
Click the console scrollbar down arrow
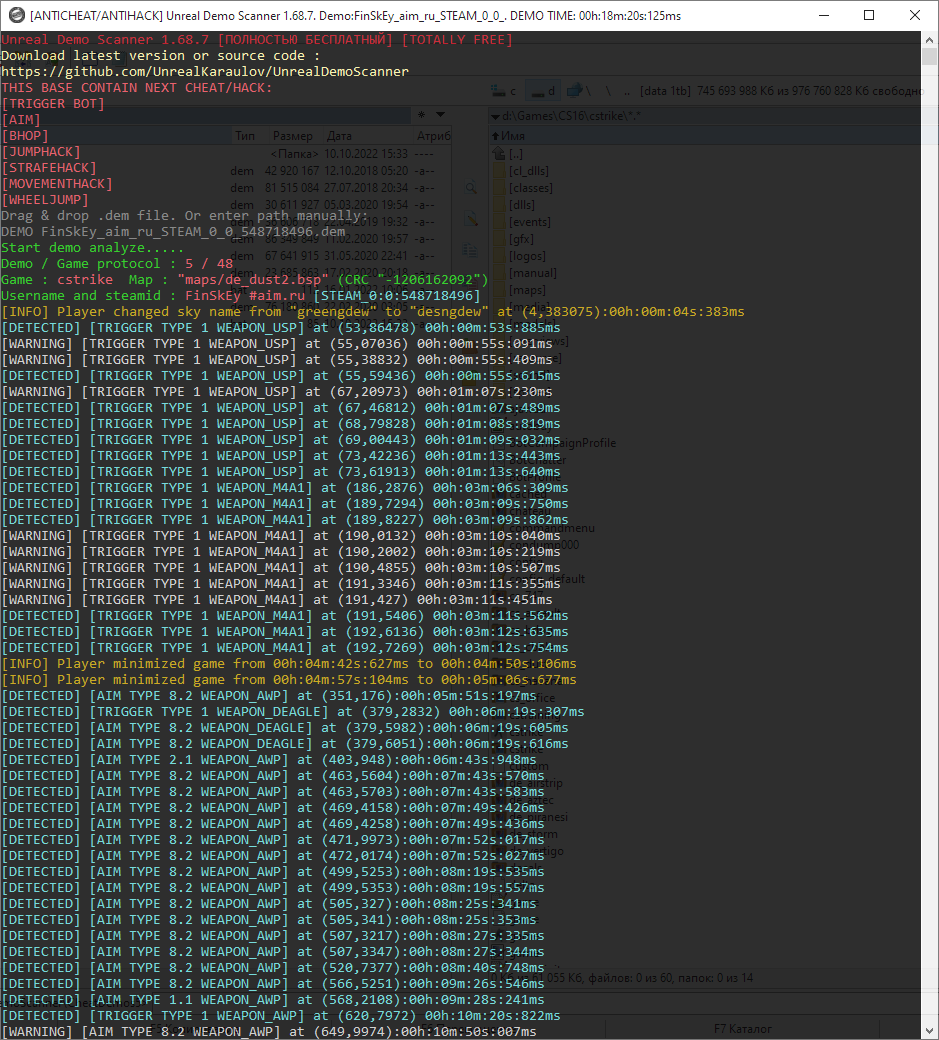coord(930,1031)
